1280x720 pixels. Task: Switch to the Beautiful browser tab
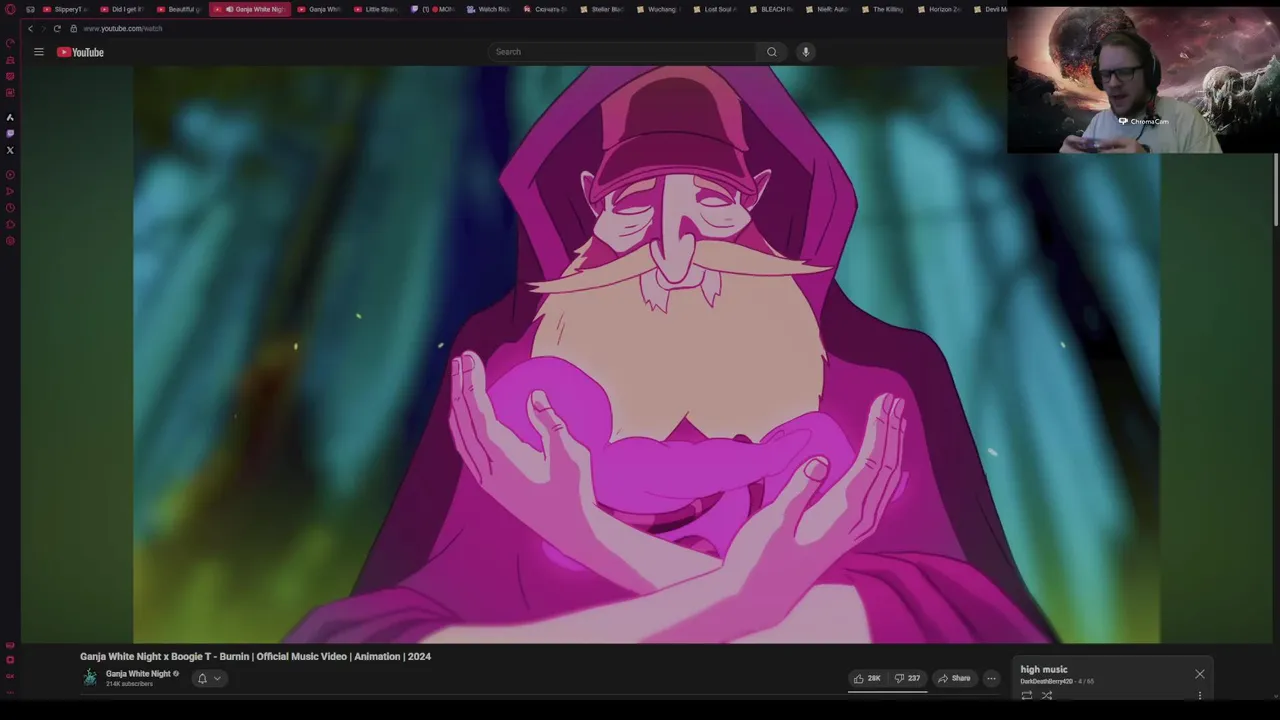click(x=179, y=9)
